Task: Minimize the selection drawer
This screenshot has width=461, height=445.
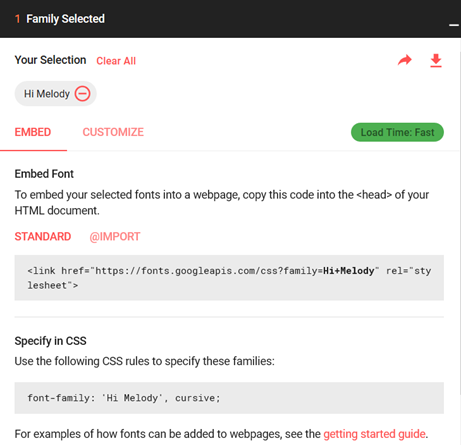Action: click(454, 25)
